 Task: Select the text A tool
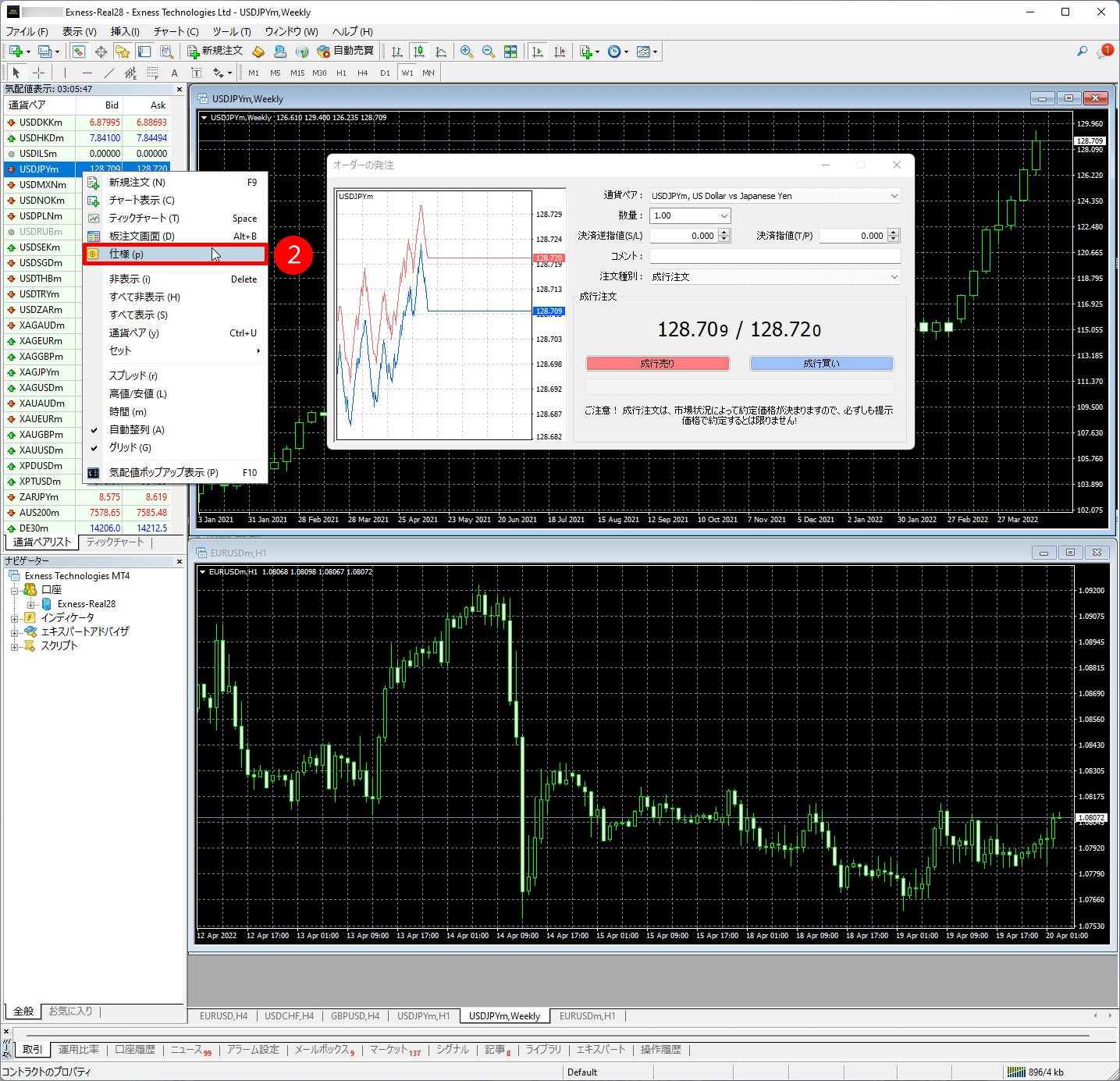(x=175, y=73)
